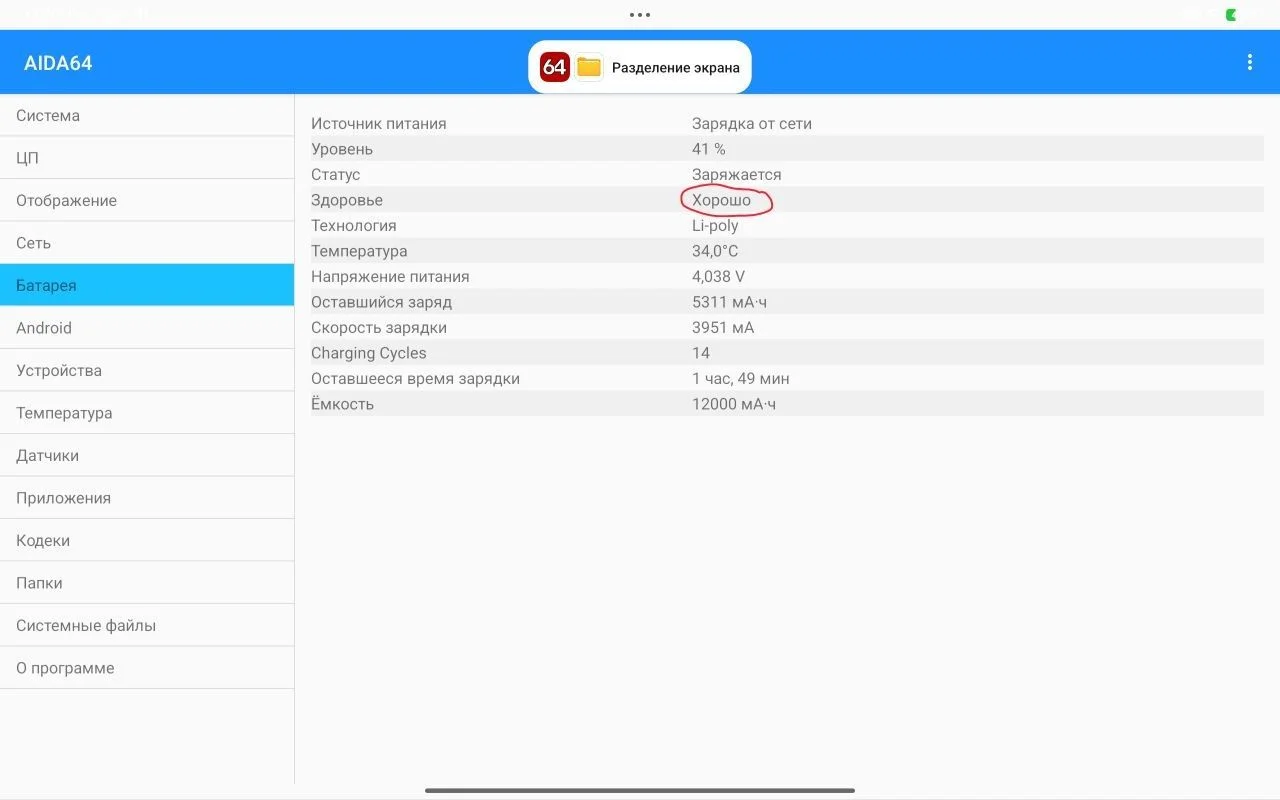The width and height of the screenshot is (1280, 800).
Task: View the Датчики section
Action: (147, 455)
